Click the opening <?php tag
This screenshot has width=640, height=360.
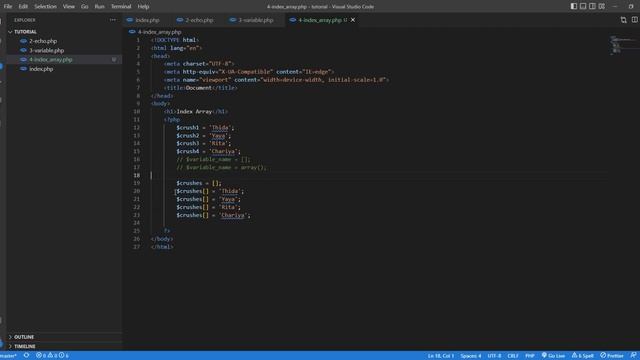tap(172, 120)
